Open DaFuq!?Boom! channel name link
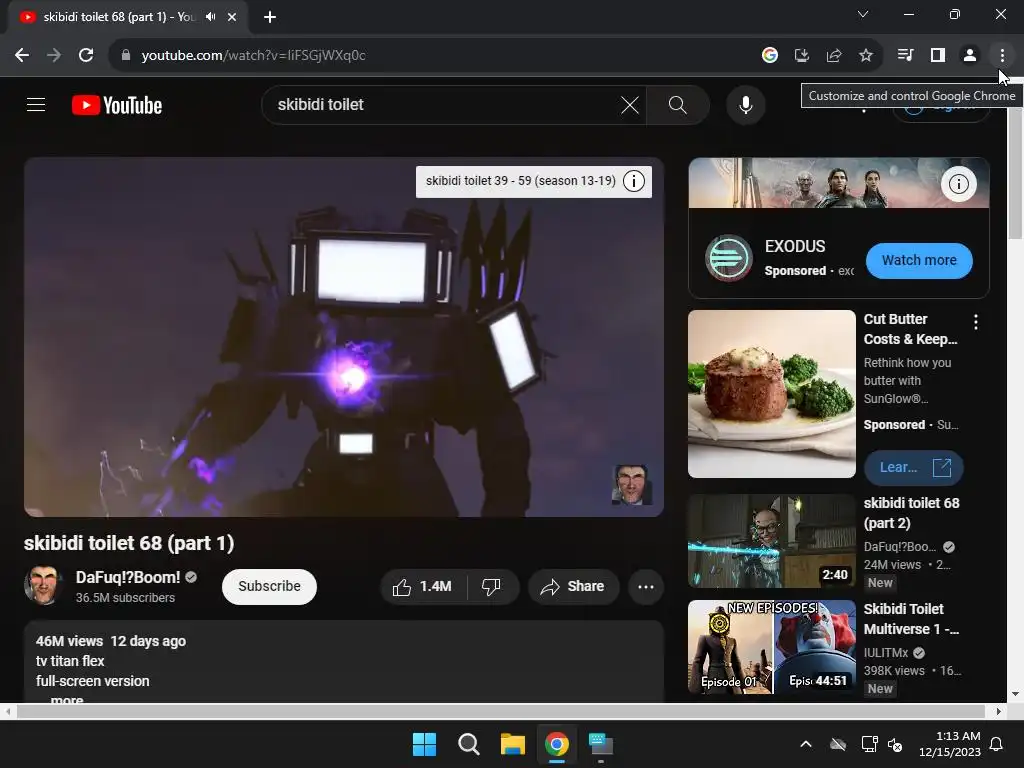The image size is (1024, 768). coord(128,577)
